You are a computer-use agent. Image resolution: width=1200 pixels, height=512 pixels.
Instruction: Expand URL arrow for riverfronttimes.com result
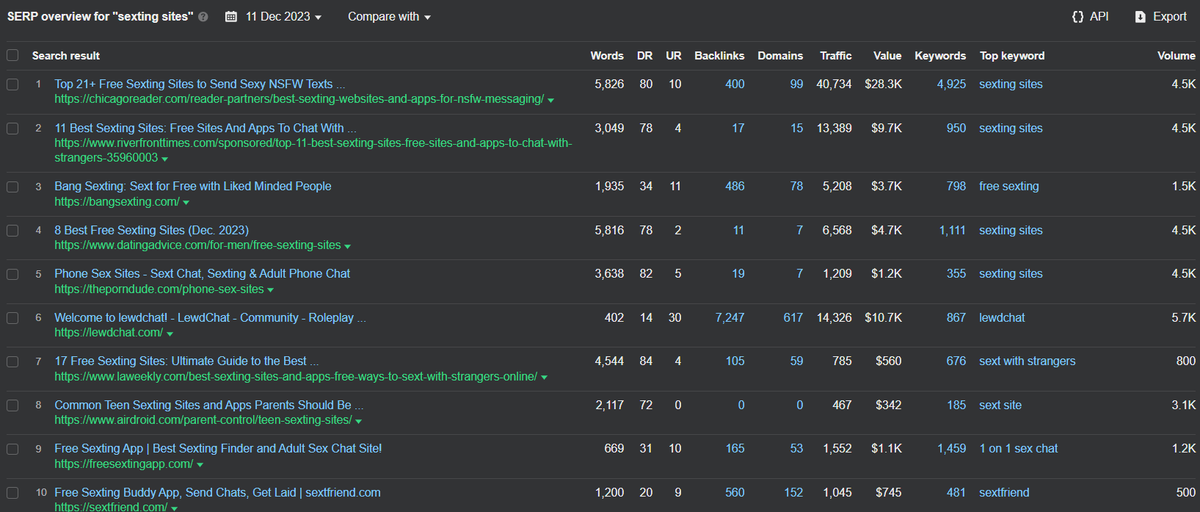[x=165, y=159]
